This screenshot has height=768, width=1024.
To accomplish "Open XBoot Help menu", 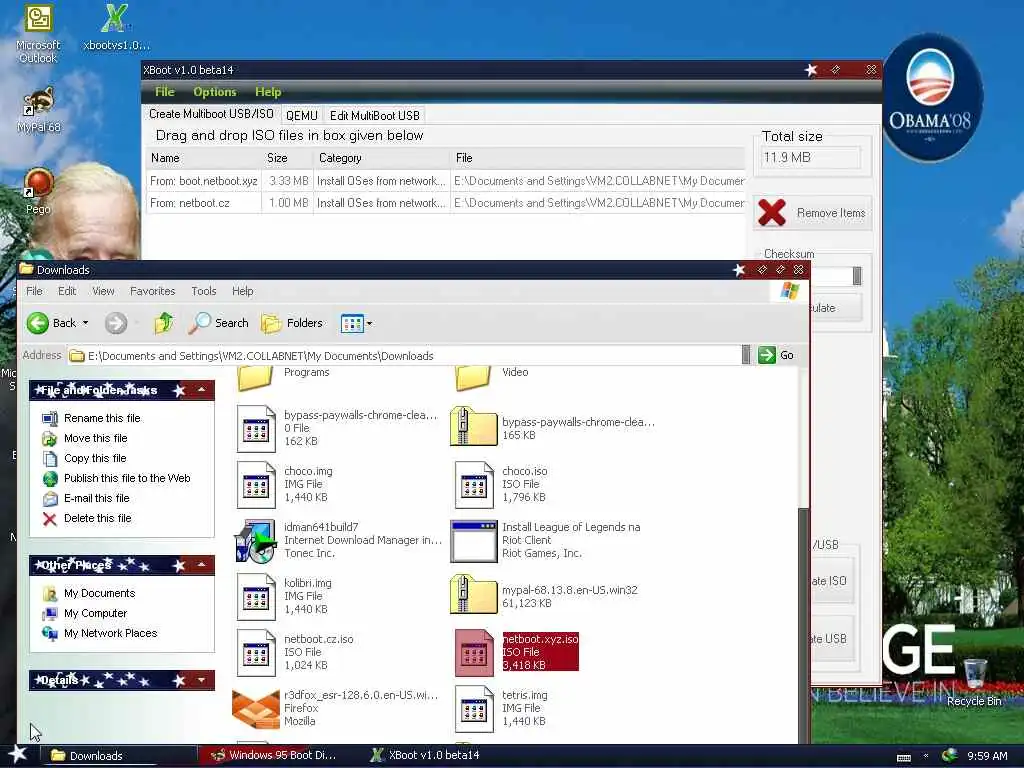I will [268, 92].
